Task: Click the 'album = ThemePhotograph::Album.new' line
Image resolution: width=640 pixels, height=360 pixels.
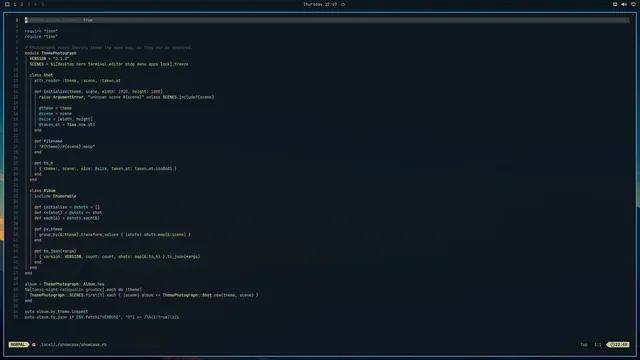Action: (64, 284)
